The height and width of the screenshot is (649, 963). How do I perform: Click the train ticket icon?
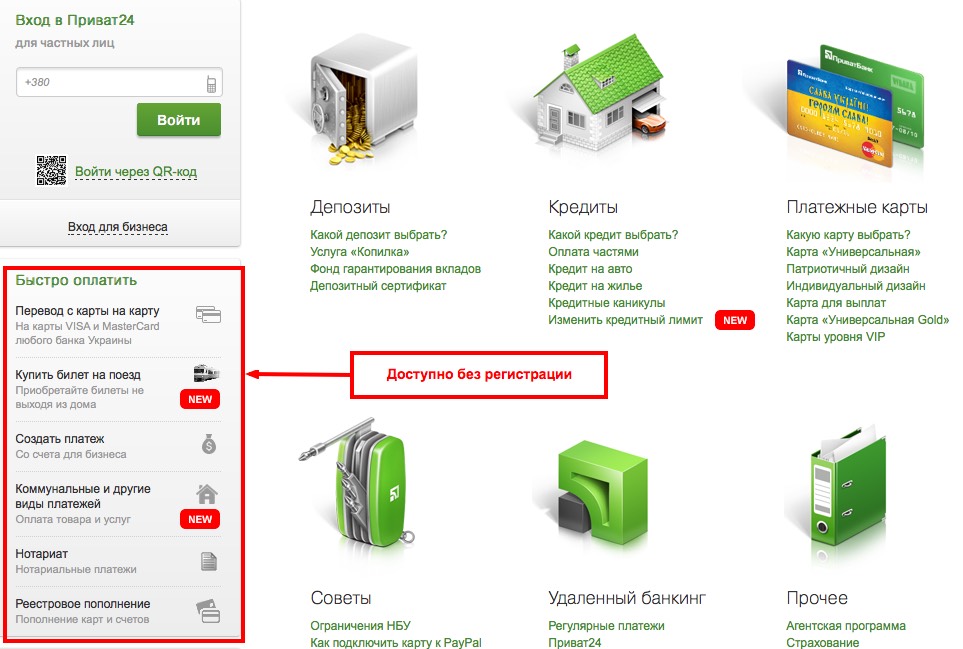207,373
